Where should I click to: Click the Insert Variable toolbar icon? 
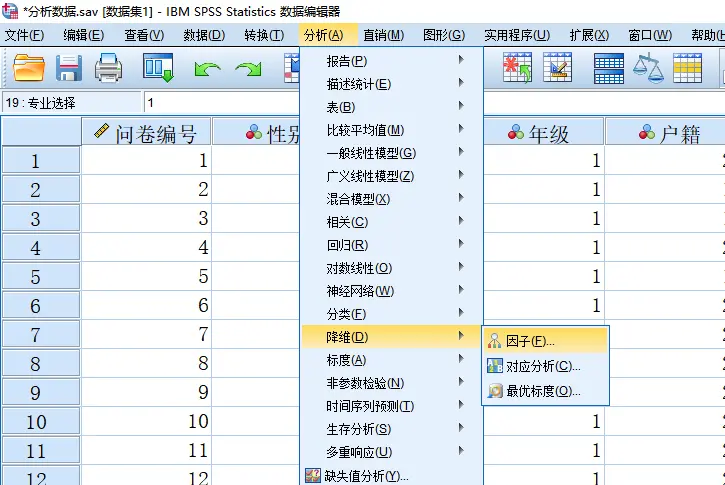557,68
